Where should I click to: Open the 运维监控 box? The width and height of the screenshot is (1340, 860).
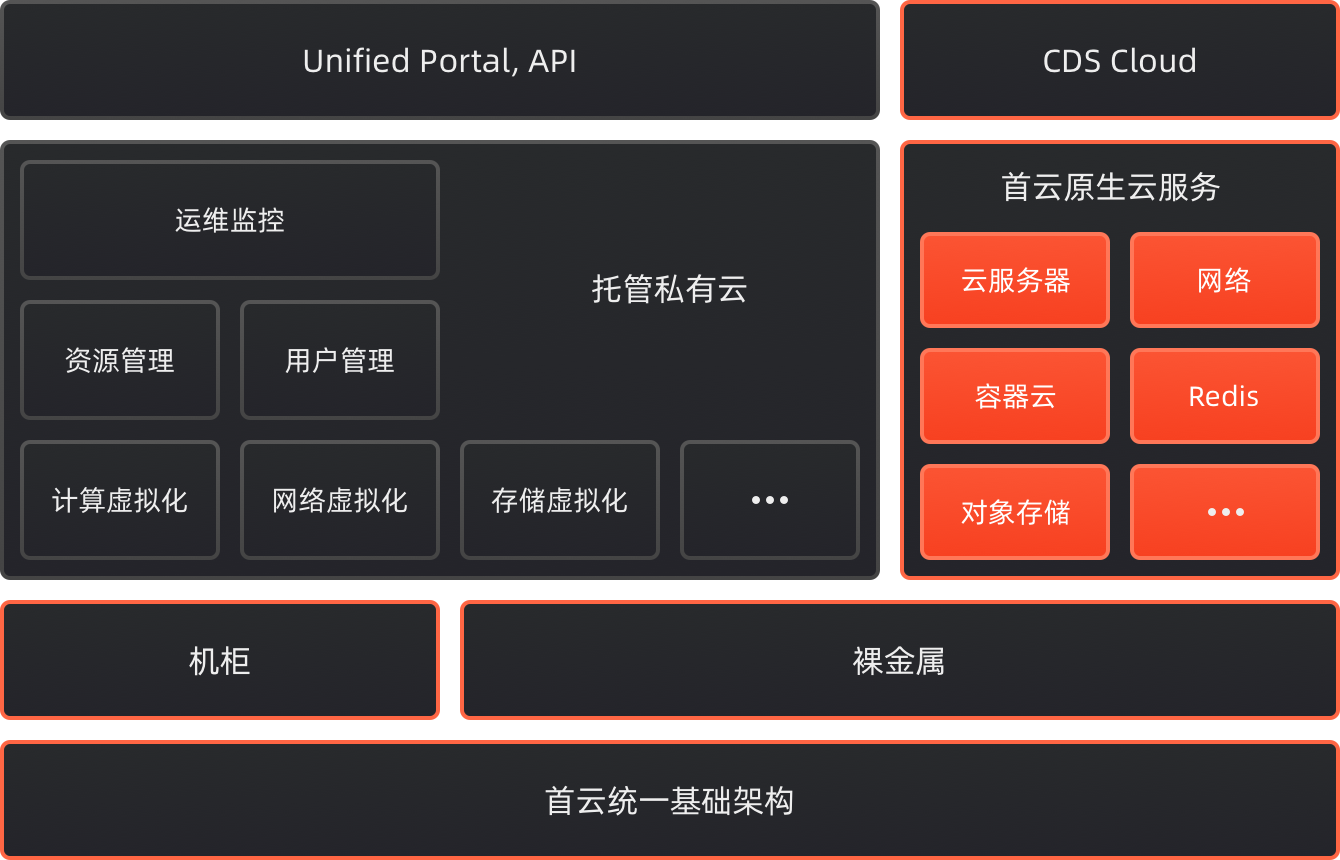tap(230, 220)
